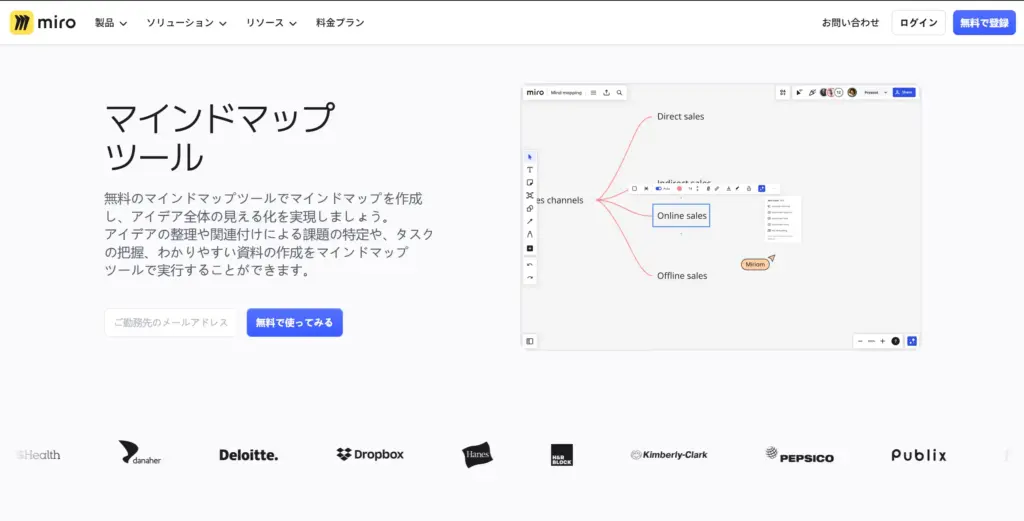The width and height of the screenshot is (1024, 521).
Task: Select the mind map tool in board toolbar
Action: (x=530, y=195)
